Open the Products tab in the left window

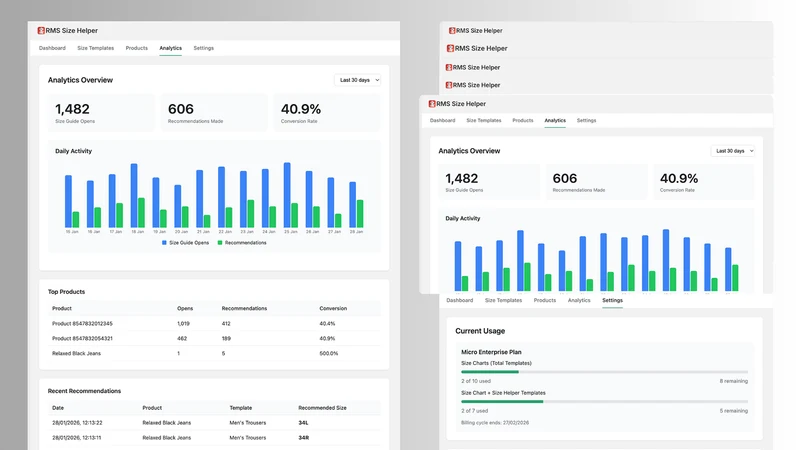click(x=137, y=48)
